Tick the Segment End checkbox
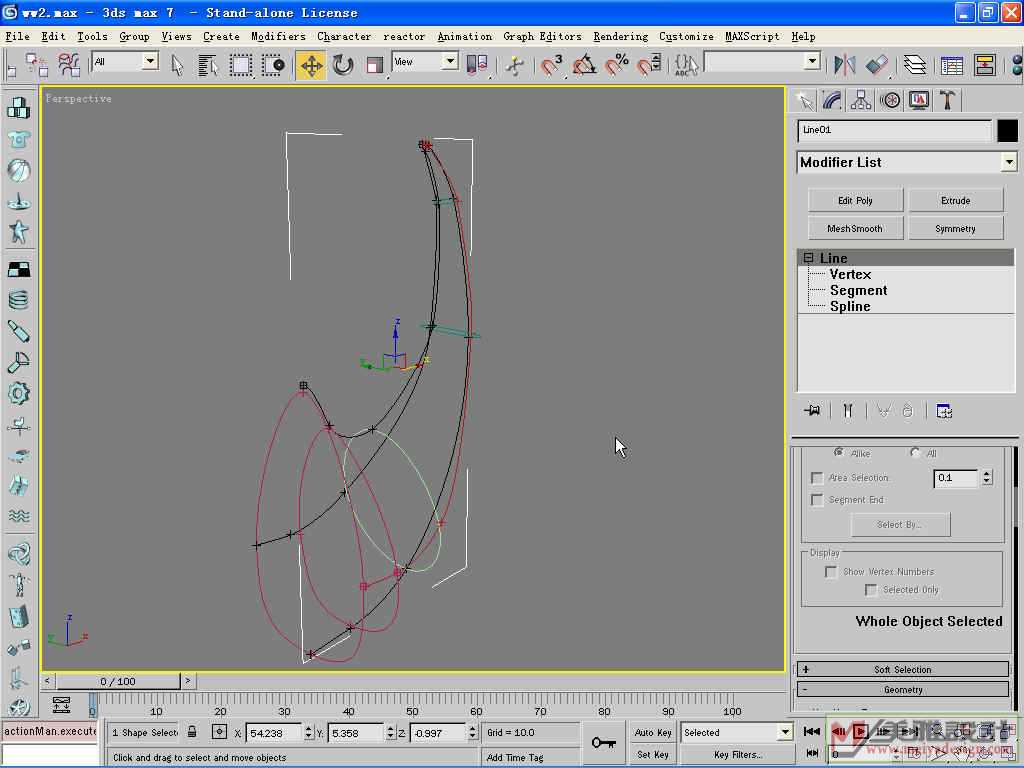Viewport: 1024px width, 768px height. (817, 500)
